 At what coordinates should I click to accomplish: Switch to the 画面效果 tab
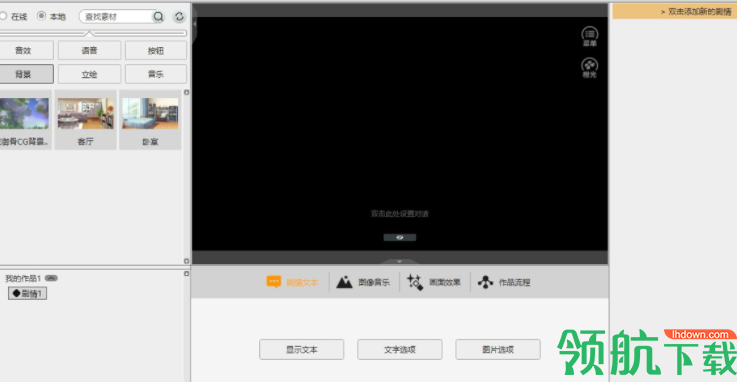coord(433,282)
